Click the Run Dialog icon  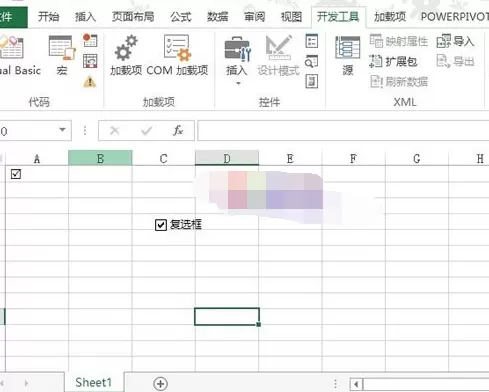point(312,82)
